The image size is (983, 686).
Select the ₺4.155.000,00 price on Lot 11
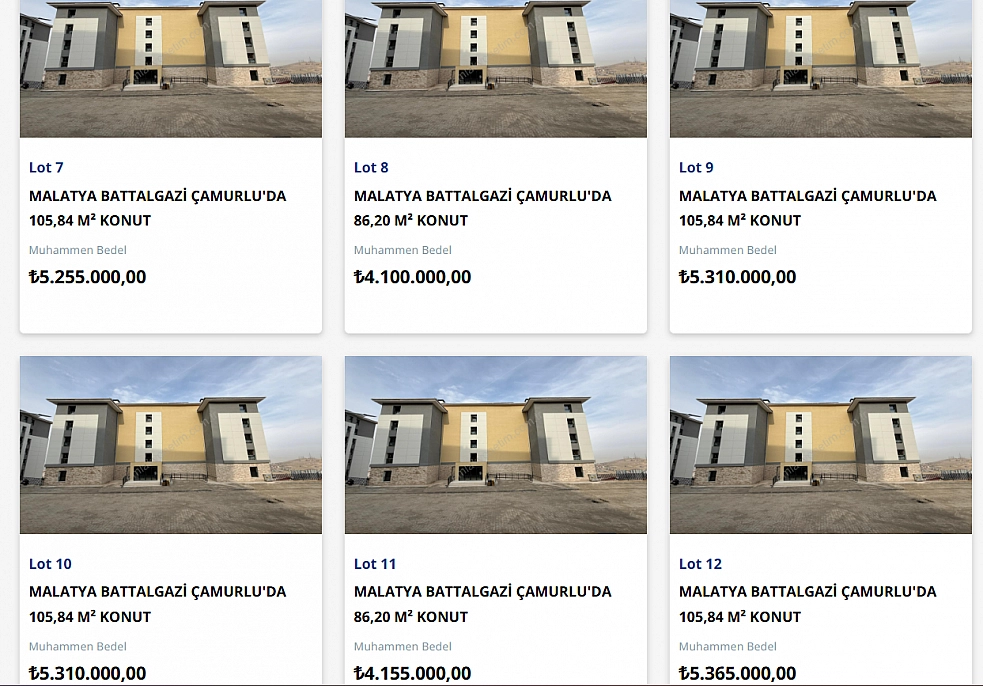click(x=413, y=673)
